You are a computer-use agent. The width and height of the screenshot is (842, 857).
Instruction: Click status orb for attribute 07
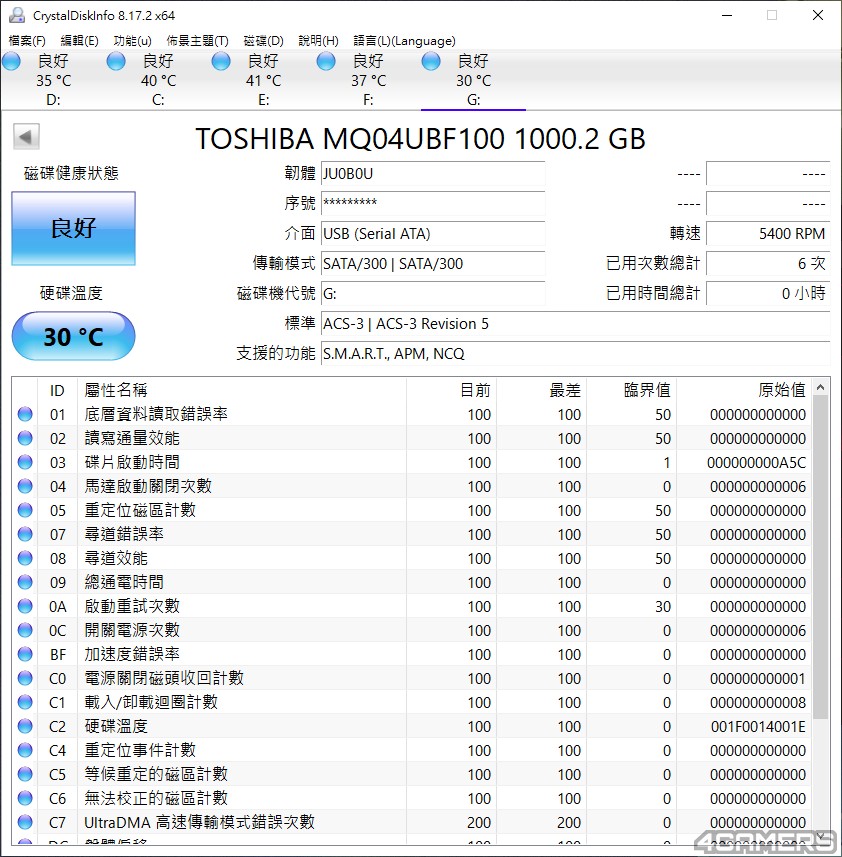25,535
